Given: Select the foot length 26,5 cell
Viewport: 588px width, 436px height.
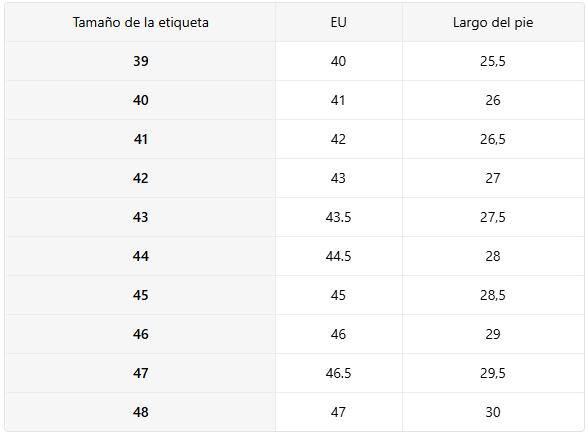Looking at the screenshot, I should (x=493, y=139).
